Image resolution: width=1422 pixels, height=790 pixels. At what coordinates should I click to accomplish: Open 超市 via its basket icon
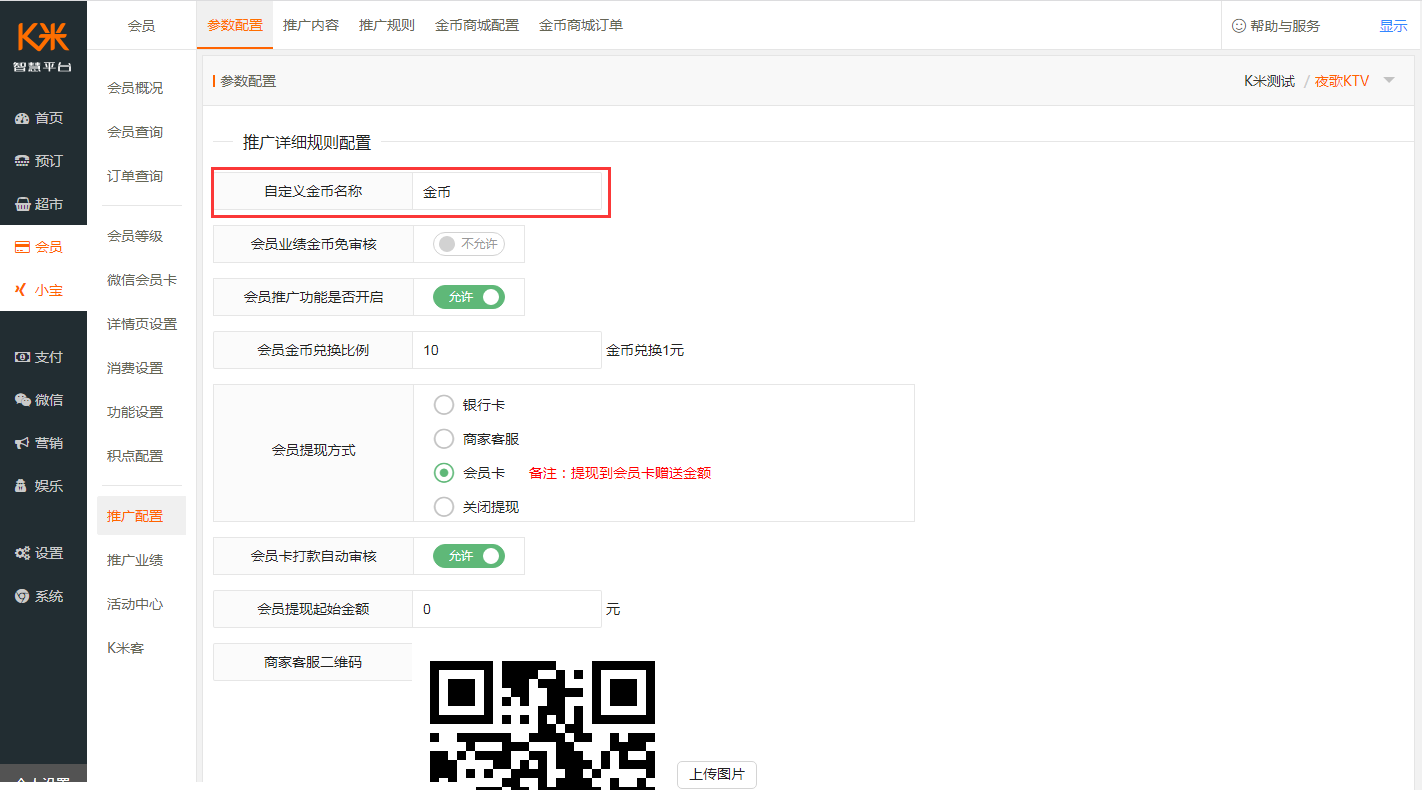click(x=22, y=204)
